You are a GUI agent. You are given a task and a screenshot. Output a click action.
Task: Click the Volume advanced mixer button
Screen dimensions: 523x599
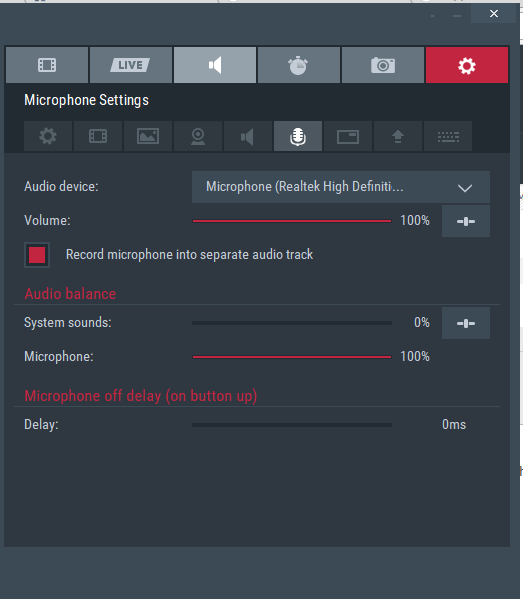click(466, 221)
